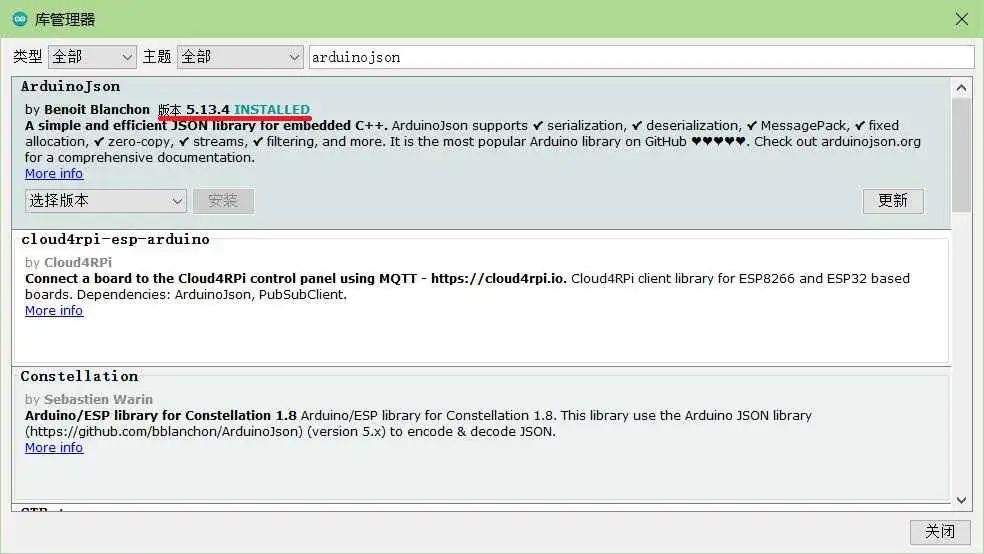This screenshot has height=554, width=984.
Task: Click the 主题 label
Action: tap(157, 57)
